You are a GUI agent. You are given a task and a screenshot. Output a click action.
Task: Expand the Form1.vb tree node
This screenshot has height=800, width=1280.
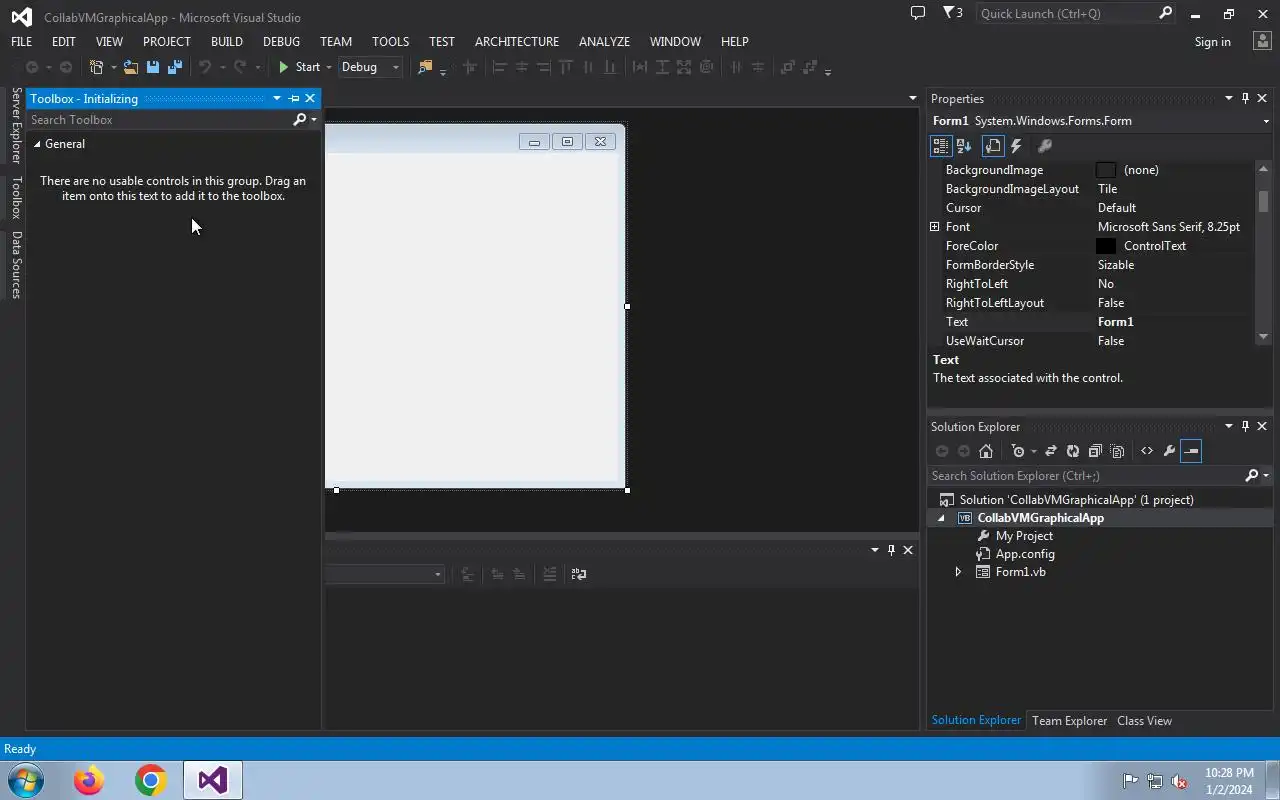pyautogui.click(x=958, y=572)
